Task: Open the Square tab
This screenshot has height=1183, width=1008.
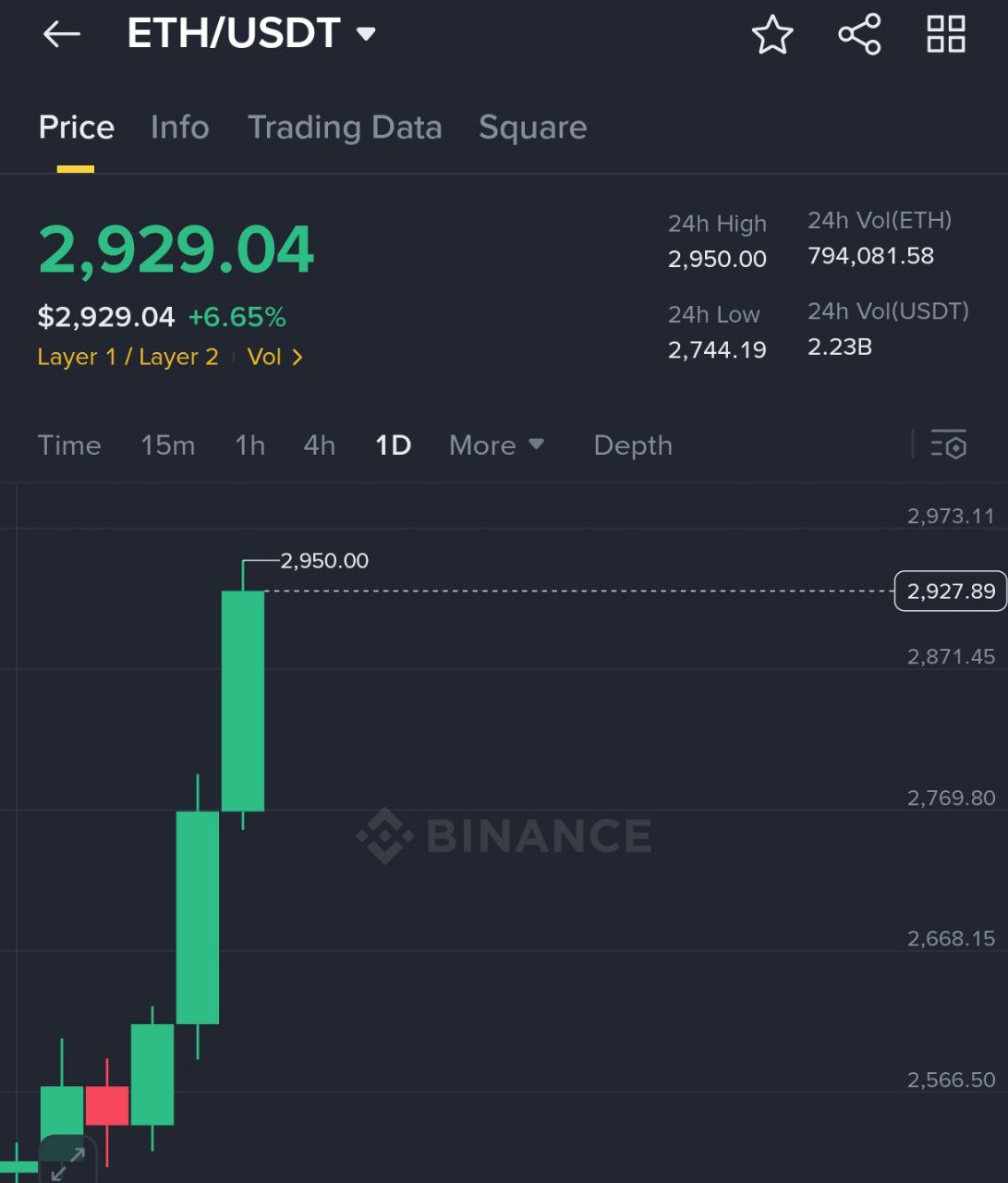Action: [533, 128]
